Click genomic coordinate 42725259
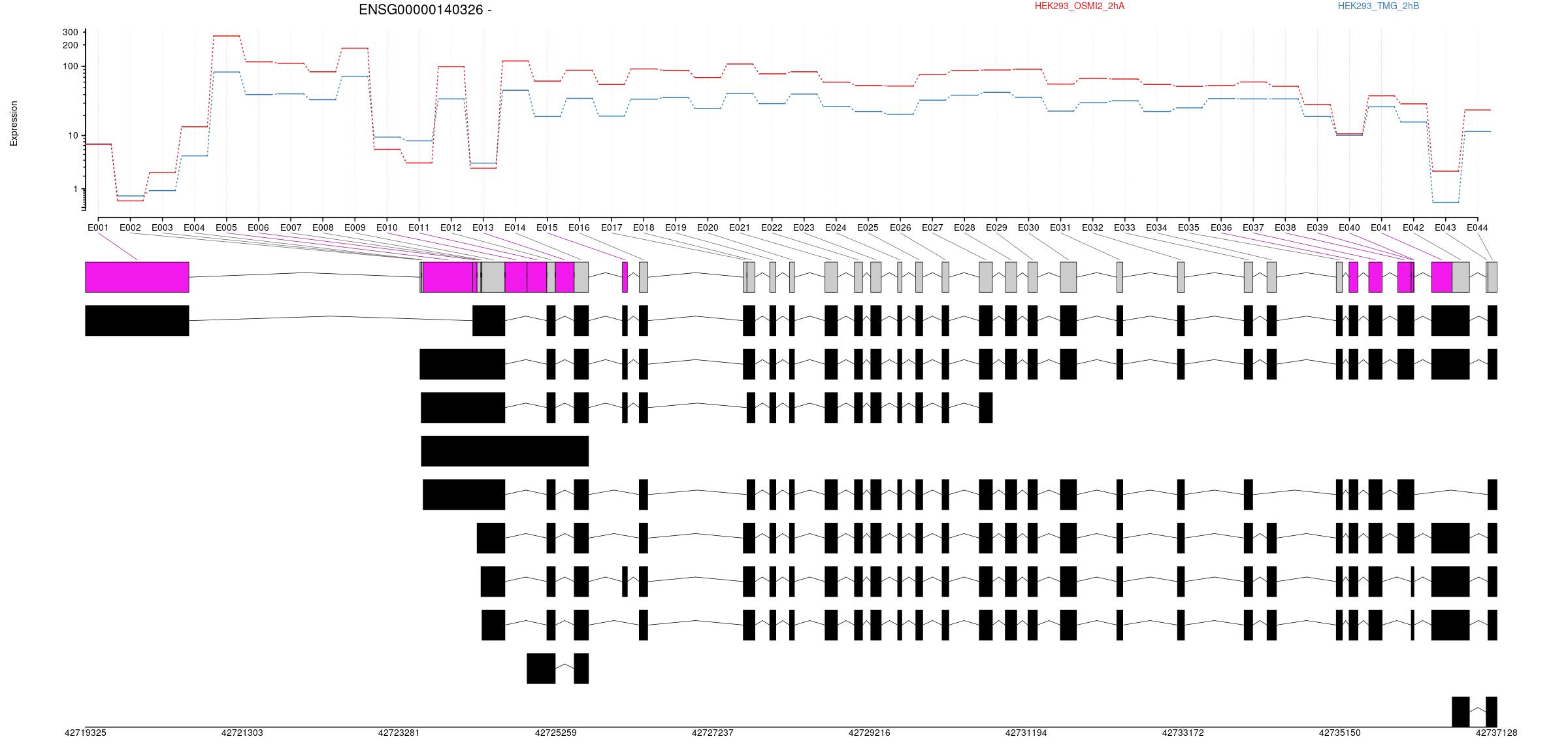Image resolution: width=1568 pixels, height=745 pixels. [555, 733]
